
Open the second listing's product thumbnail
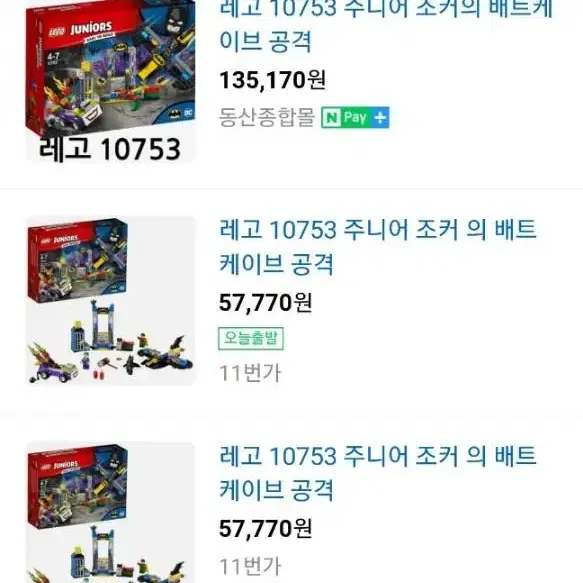click(x=110, y=301)
